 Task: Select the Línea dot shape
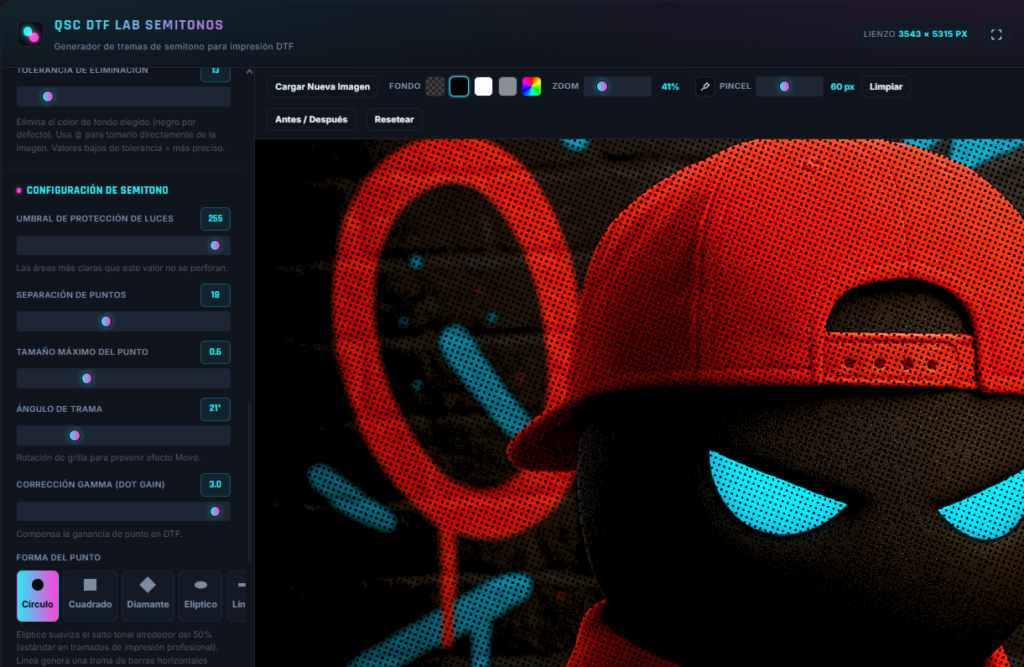point(238,596)
